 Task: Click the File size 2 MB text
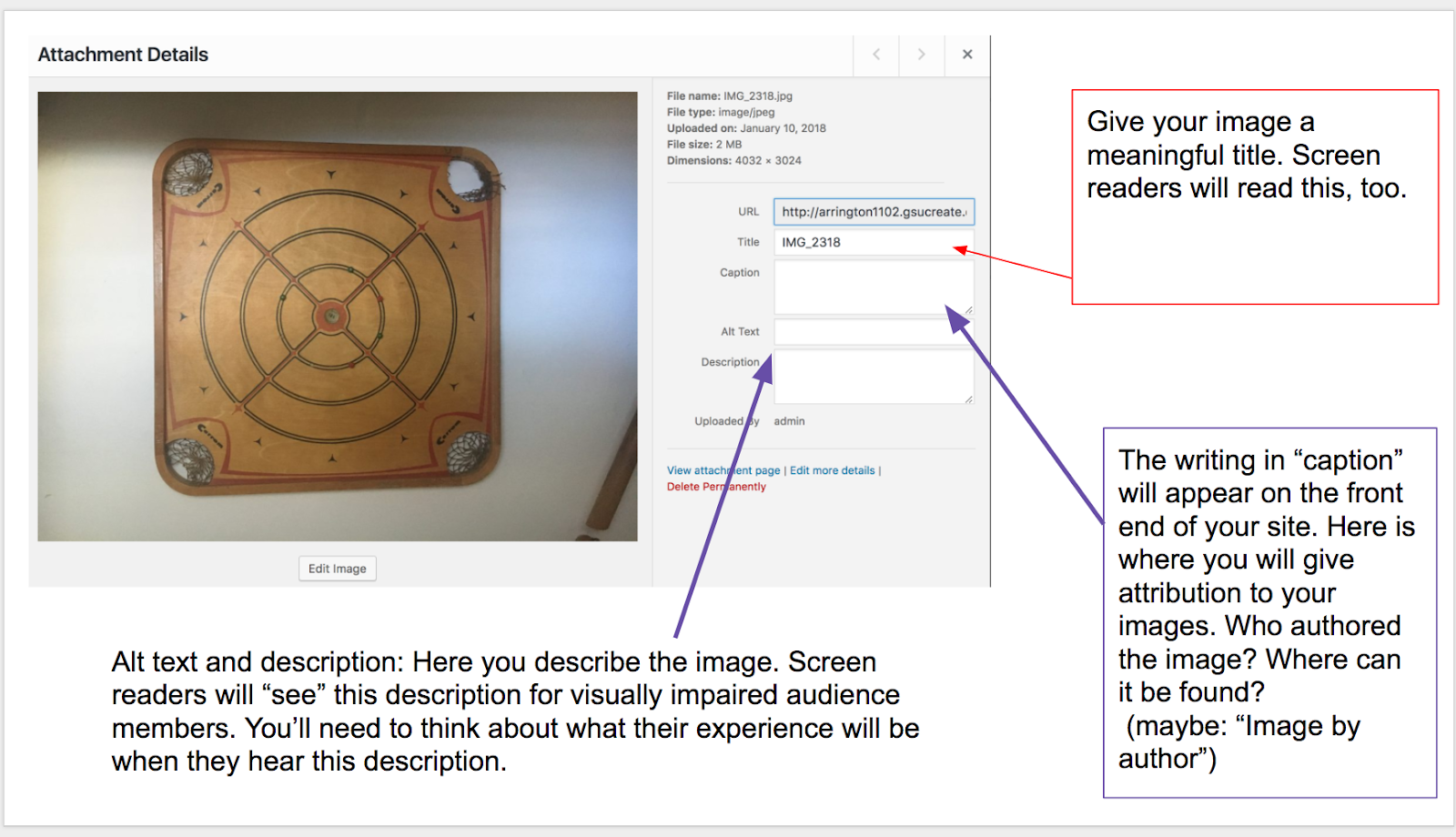click(704, 144)
